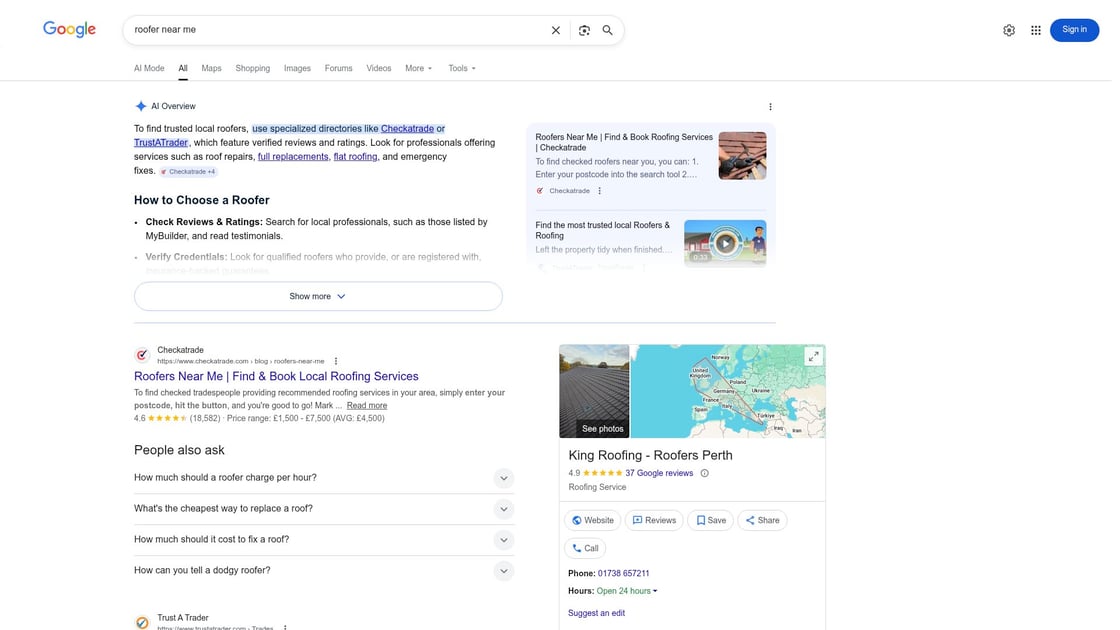View King Roofing photos thumbnail

(x=594, y=391)
